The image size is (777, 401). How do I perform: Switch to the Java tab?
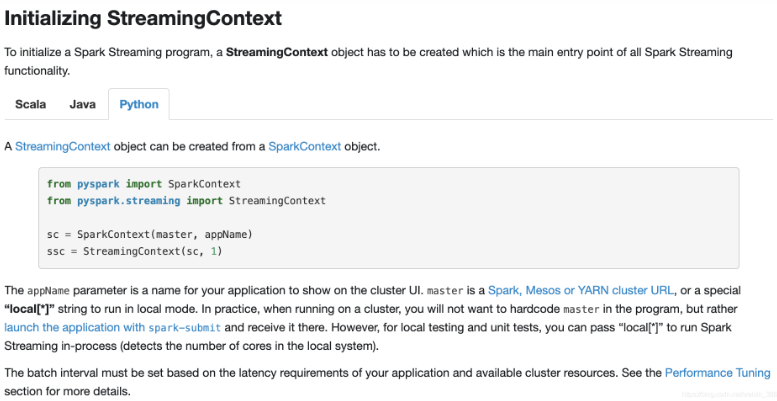pos(82,104)
